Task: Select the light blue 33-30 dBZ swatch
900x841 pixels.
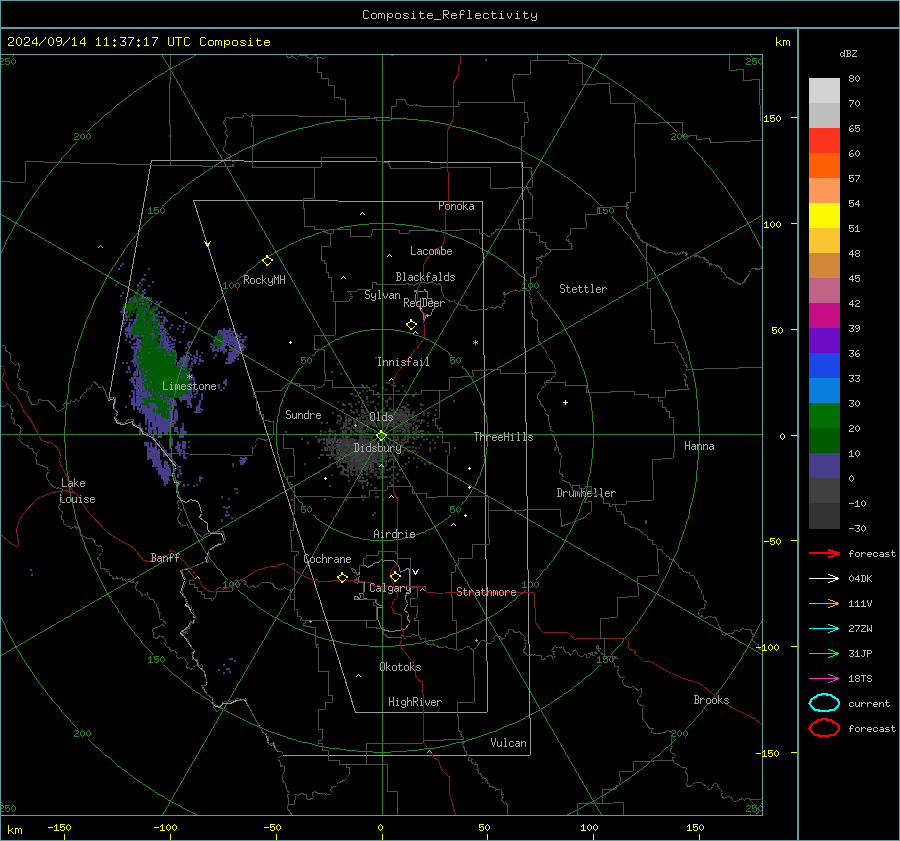Action: tap(824, 391)
